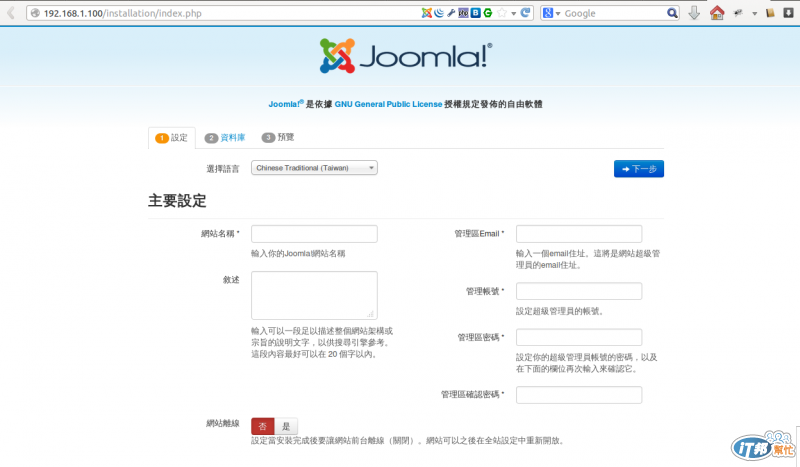The width and height of the screenshot is (800, 467).
Task: Select the 設定 tab
Action: tap(172, 138)
